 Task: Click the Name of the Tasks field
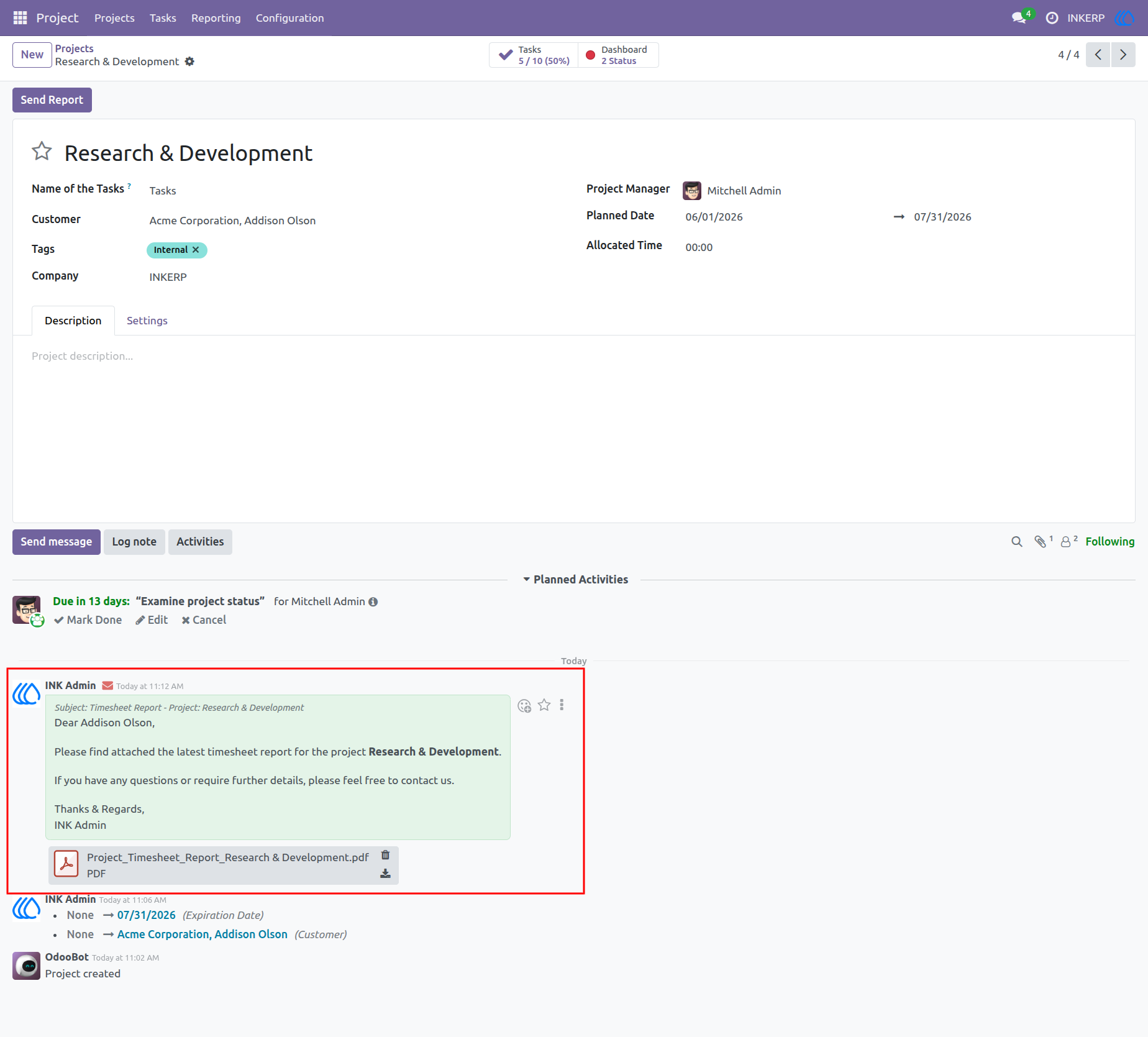tap(163, 191)
